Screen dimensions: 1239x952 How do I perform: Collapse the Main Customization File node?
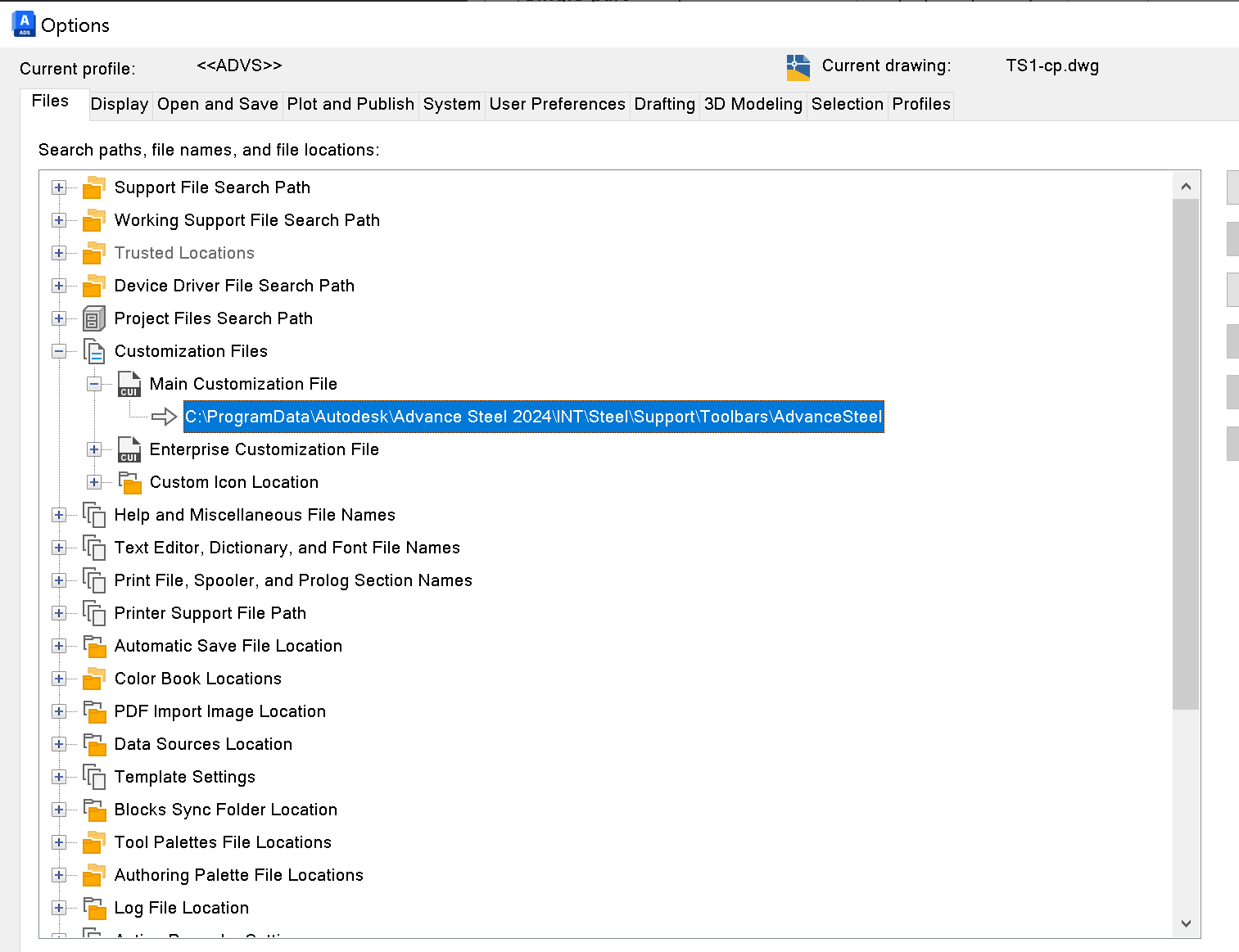[x=94, y=384]
